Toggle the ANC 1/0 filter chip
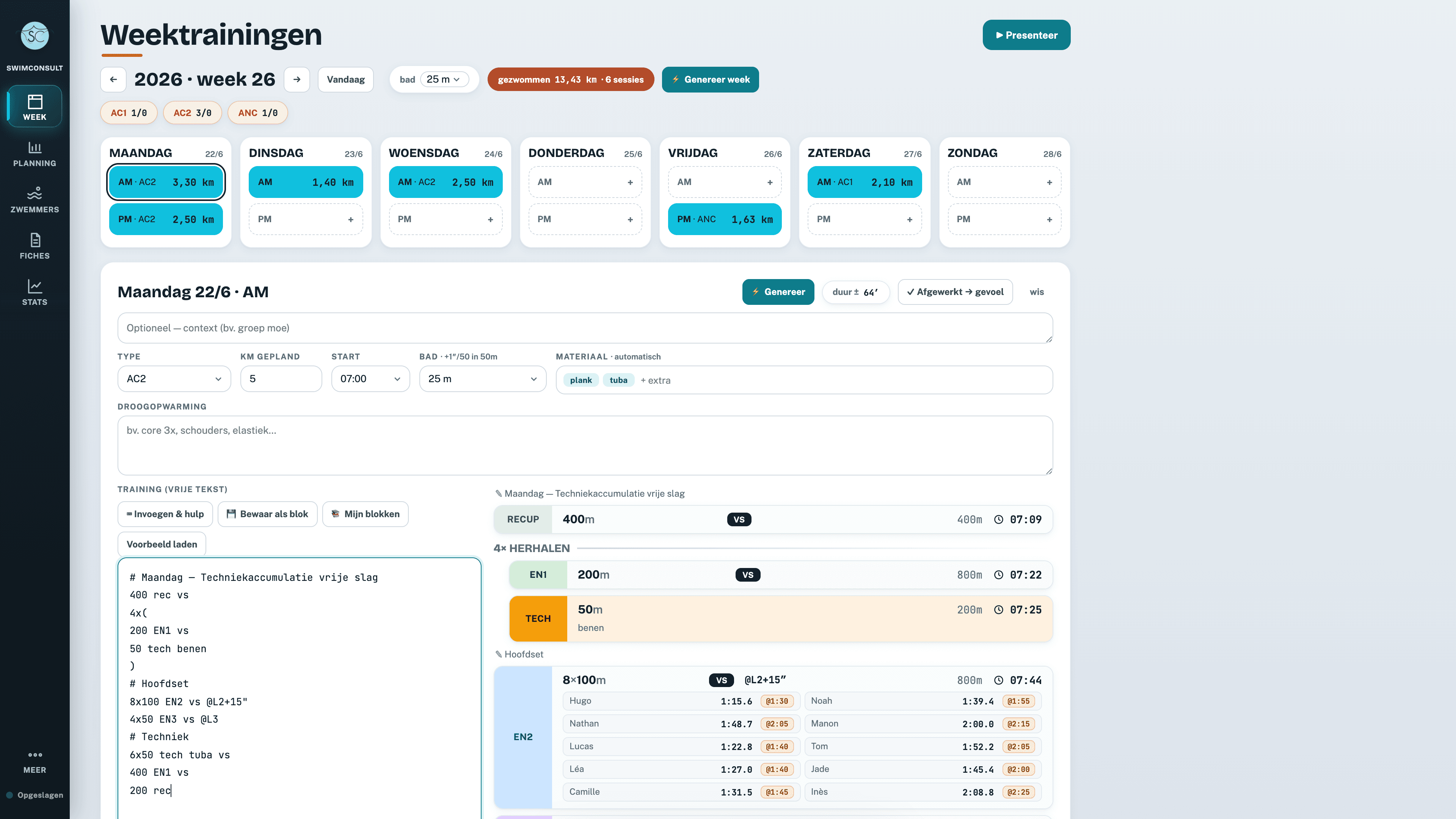1456x819 pixels. pos(258,113)
